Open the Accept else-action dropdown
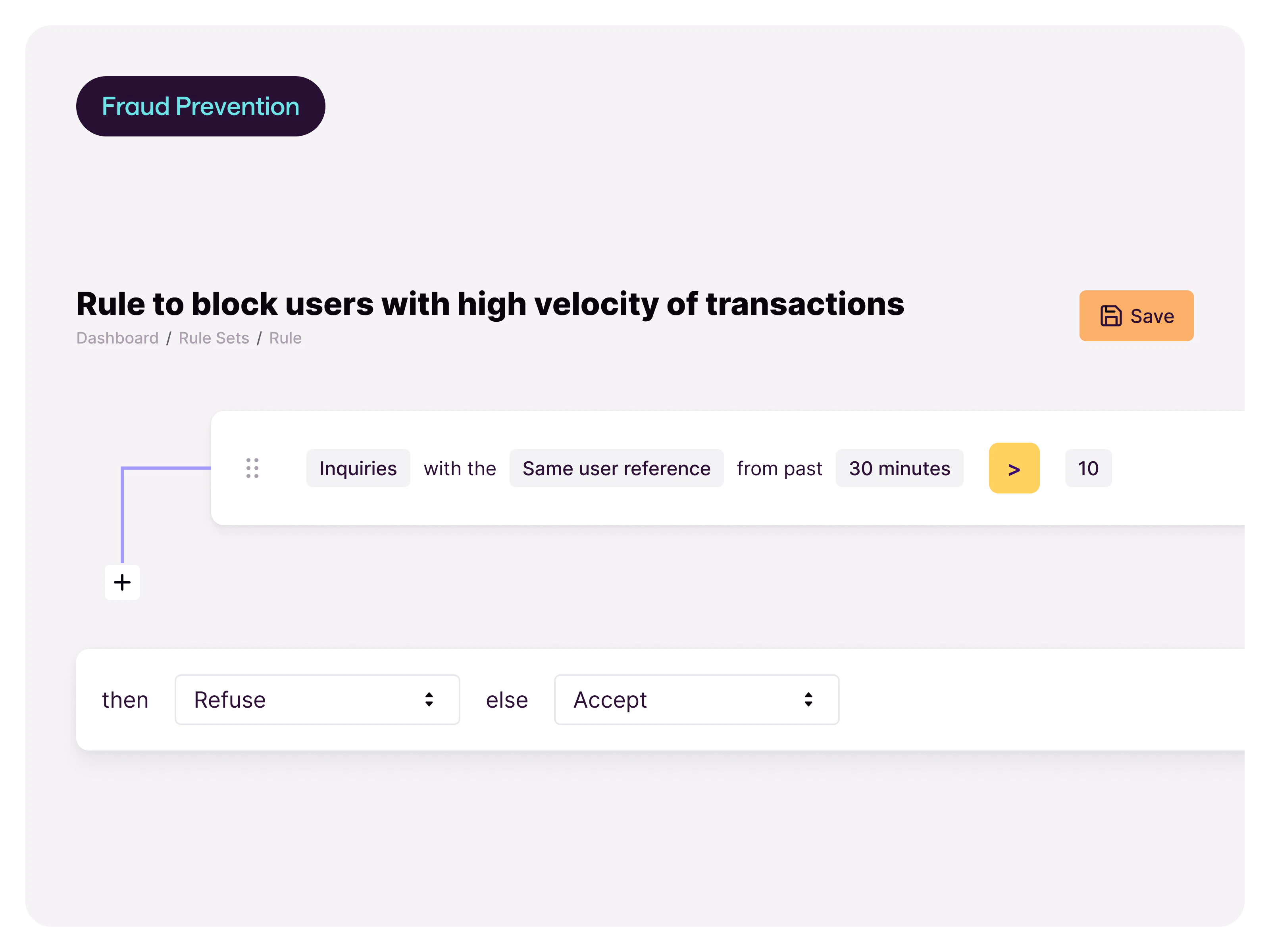1270x952 pixels. click(697, 699)
